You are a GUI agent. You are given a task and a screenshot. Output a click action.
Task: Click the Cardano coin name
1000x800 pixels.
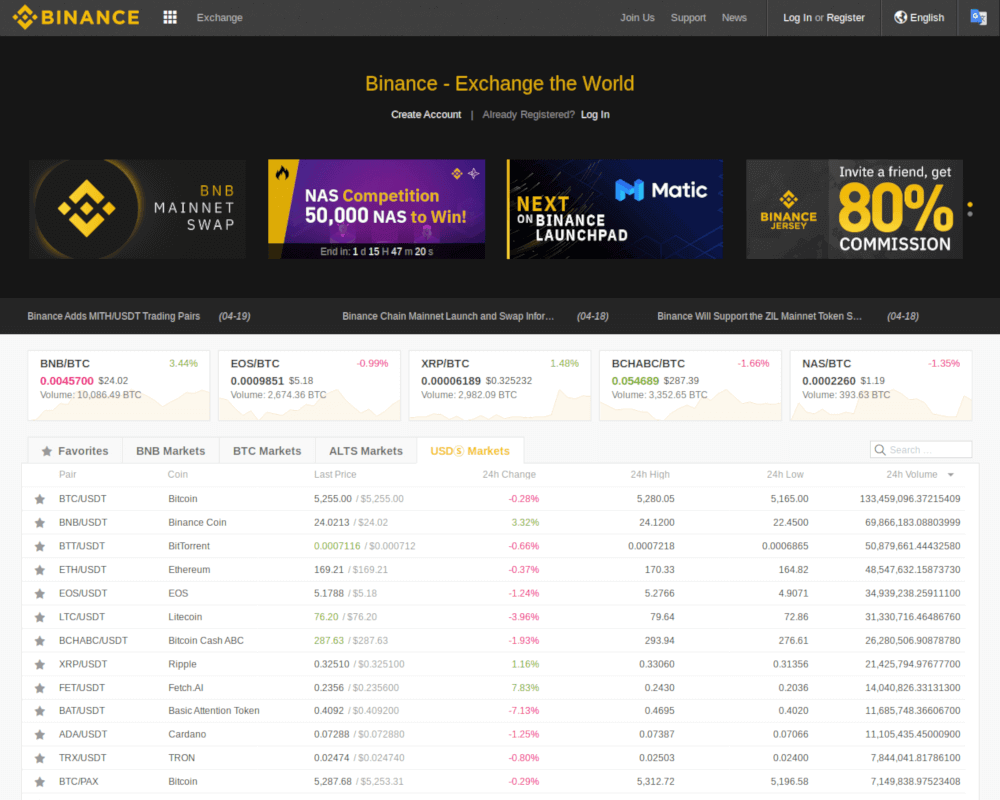[x=187, y=734]
